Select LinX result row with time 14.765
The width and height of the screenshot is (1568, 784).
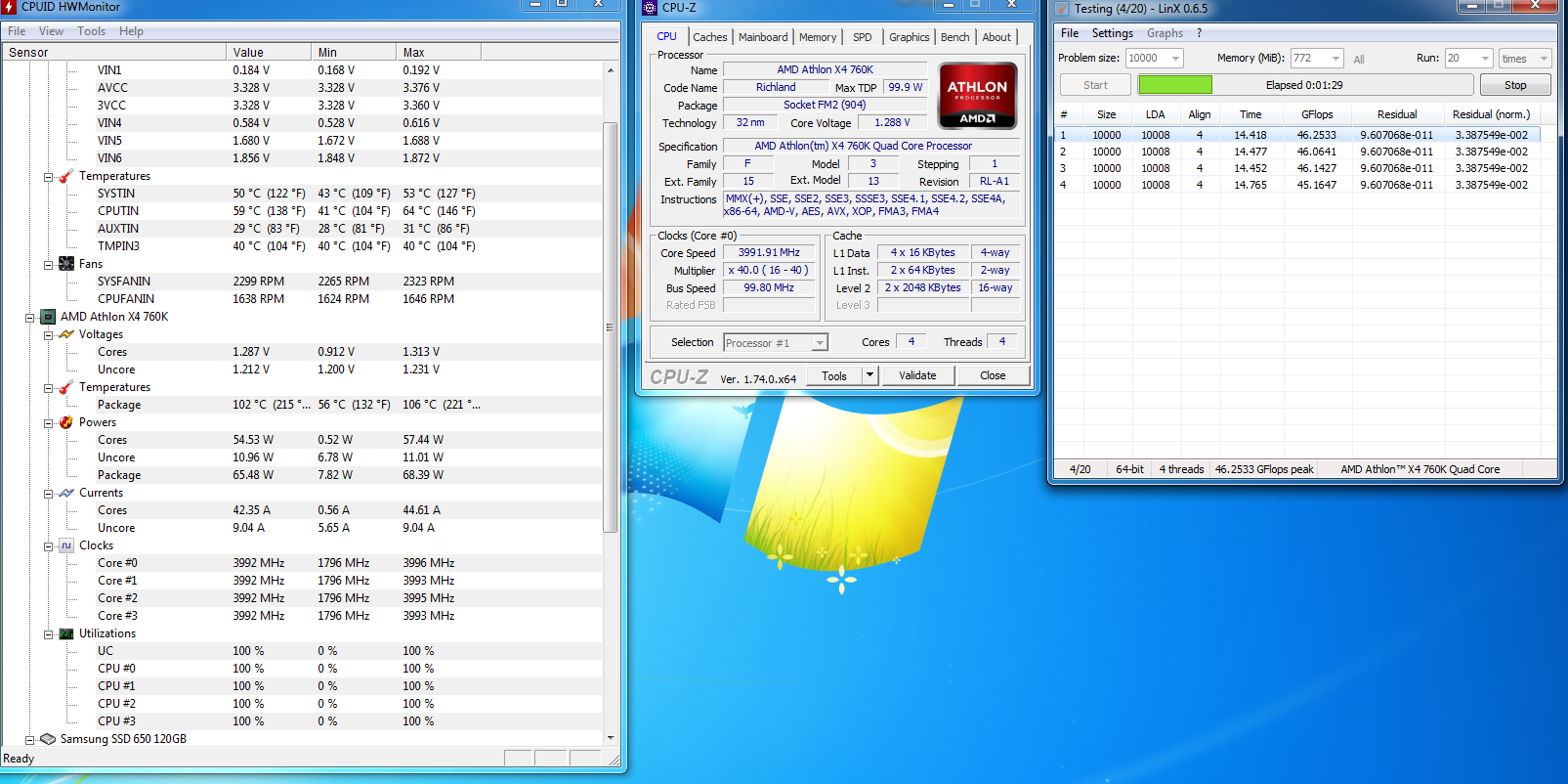click(1298, 185)
